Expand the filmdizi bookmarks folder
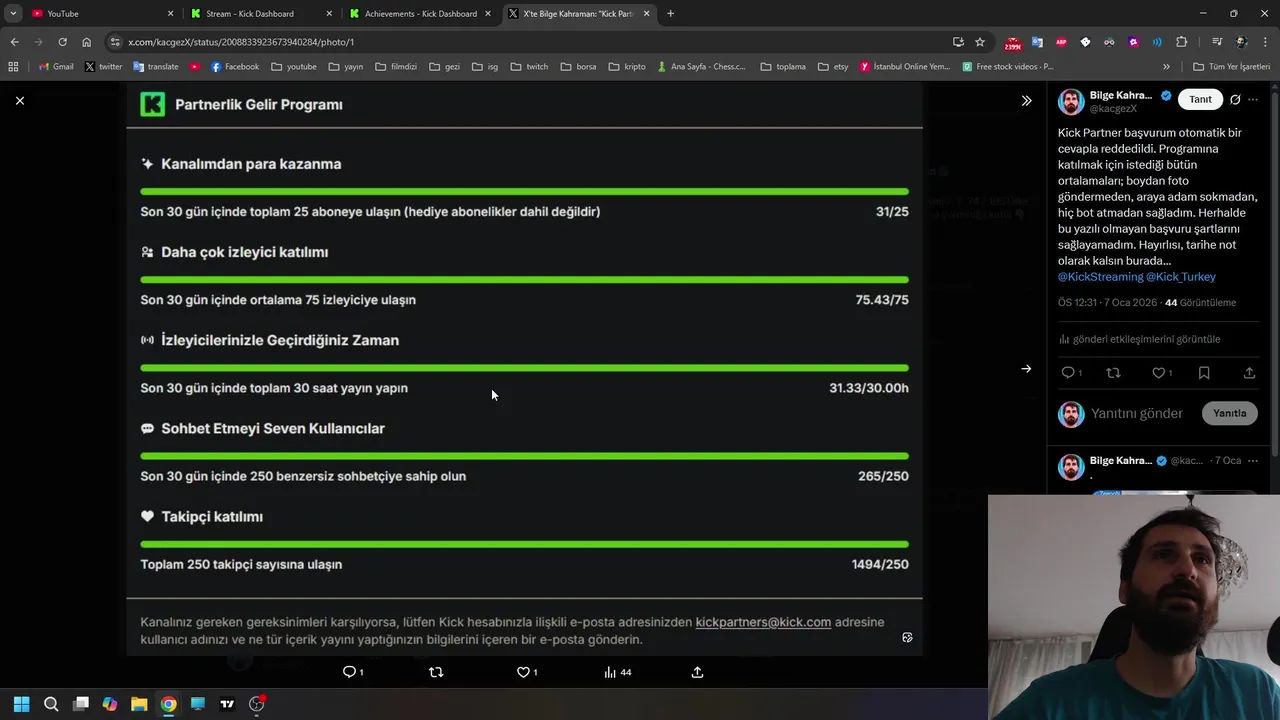1280x720 pixels. (x=396, y=67)
